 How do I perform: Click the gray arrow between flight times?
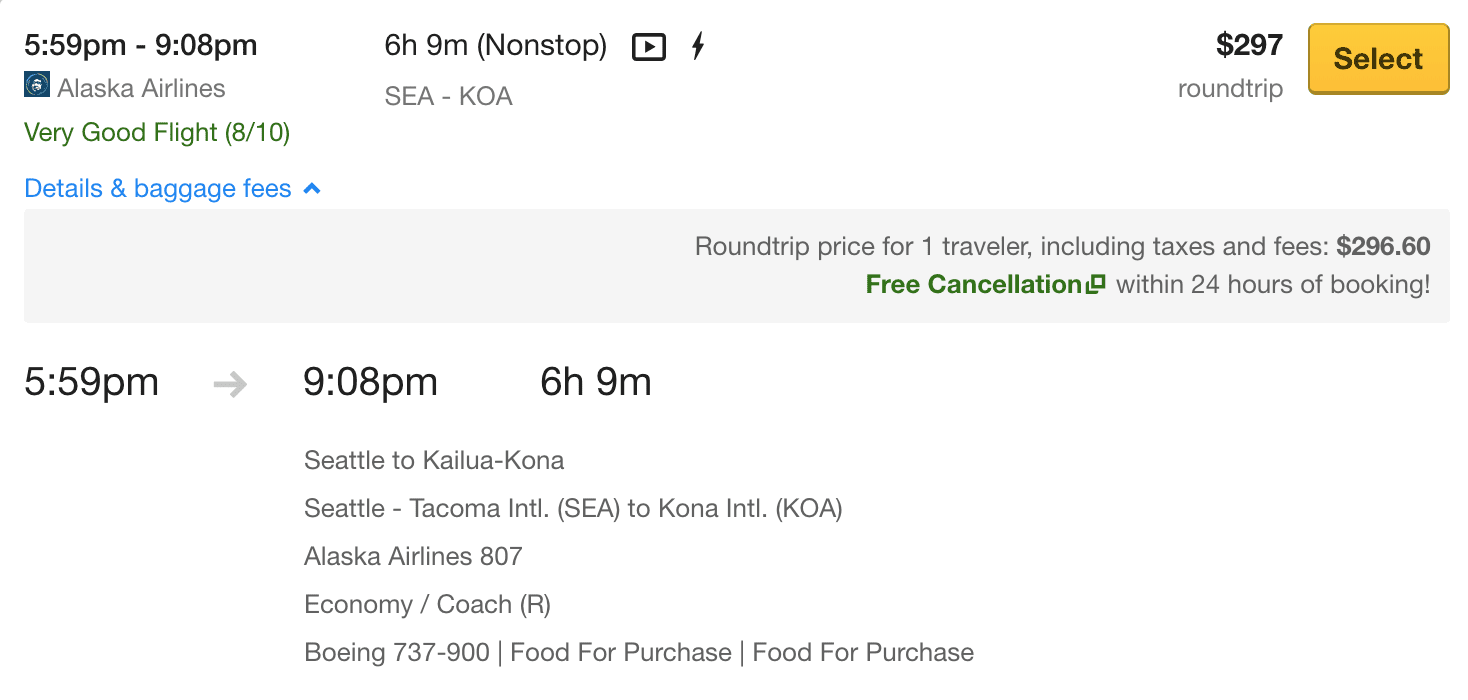[x=231, y=384]
